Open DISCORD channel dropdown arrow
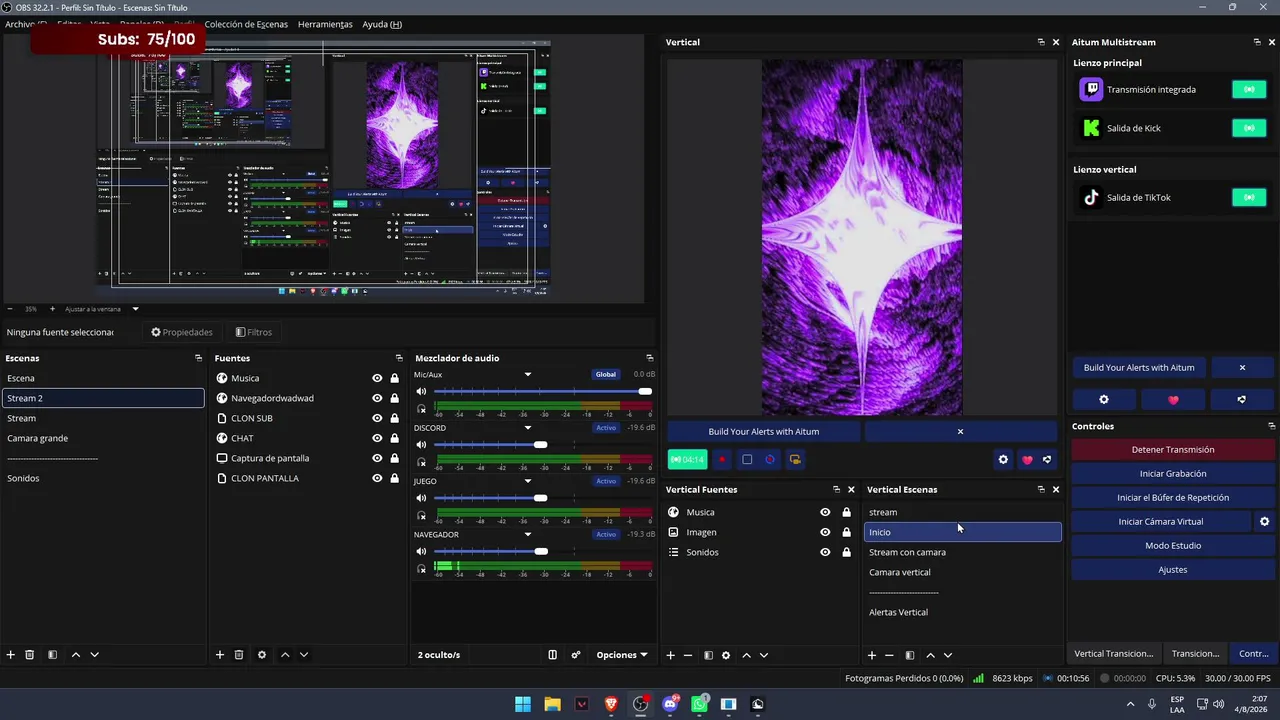Image resolution: width=1280 pixels, height=720 pixels. 528,428
